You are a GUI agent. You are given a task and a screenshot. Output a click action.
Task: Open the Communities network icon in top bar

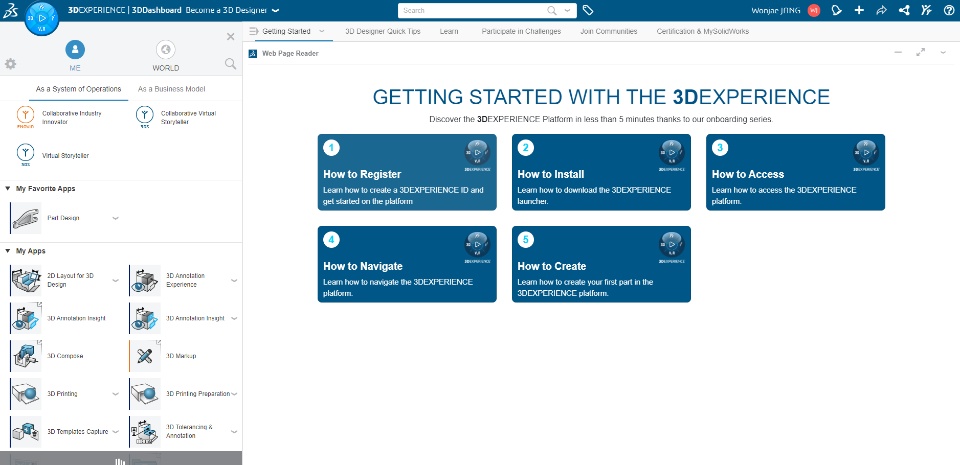904,10
